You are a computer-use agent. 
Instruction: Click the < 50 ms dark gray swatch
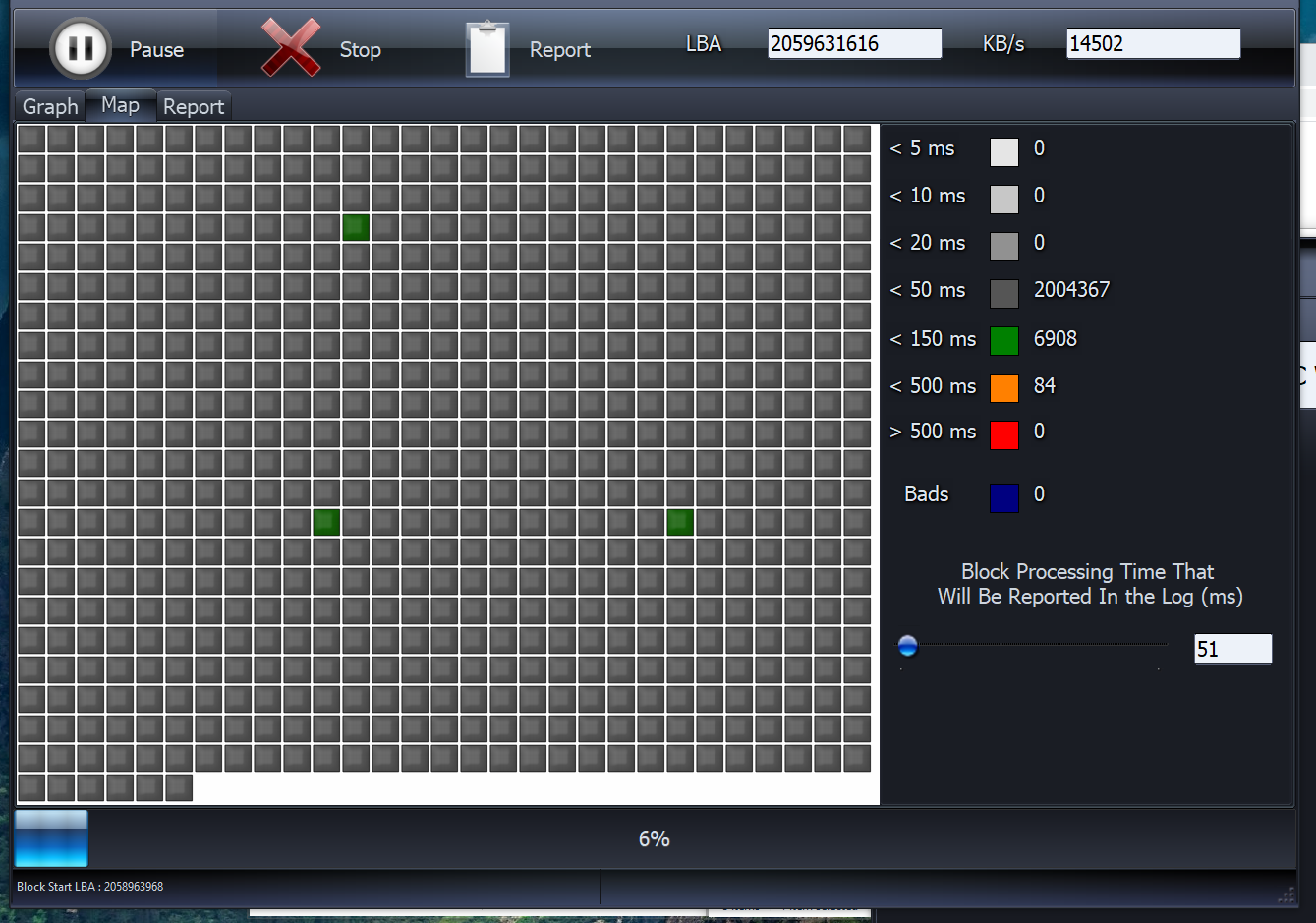tap(1003, 293)
